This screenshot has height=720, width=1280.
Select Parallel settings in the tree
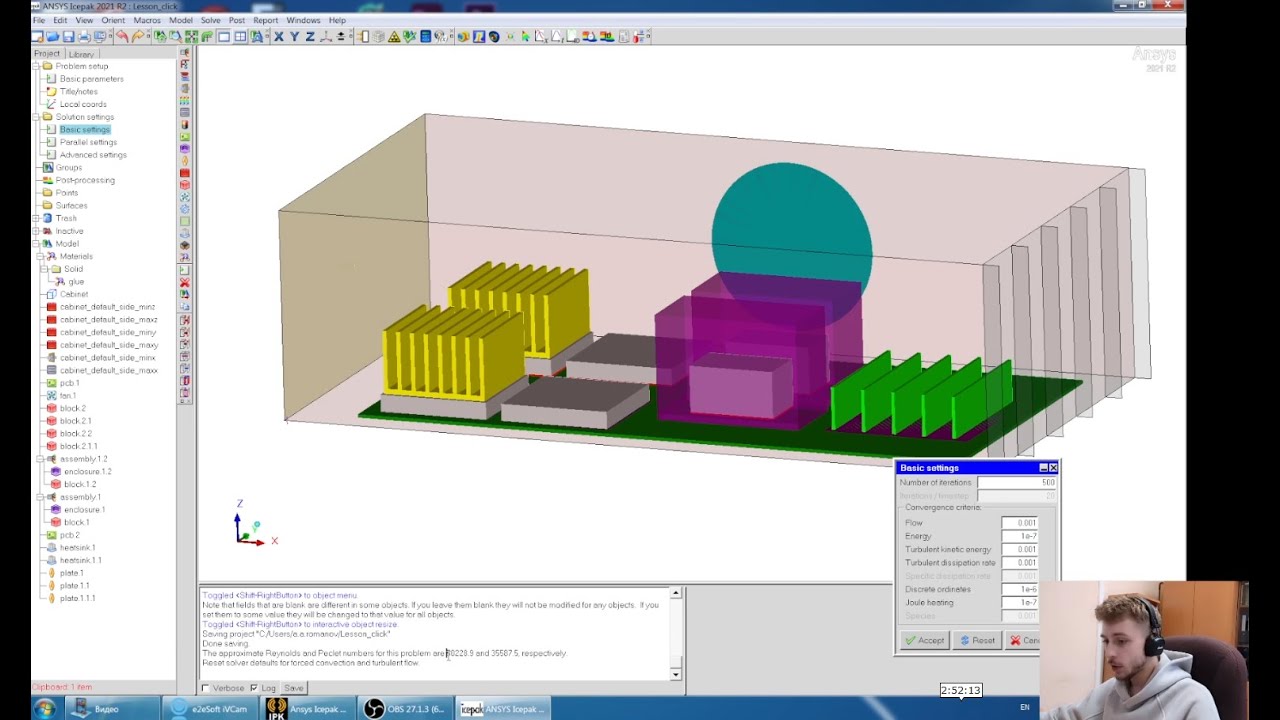[x=88, y=142]
